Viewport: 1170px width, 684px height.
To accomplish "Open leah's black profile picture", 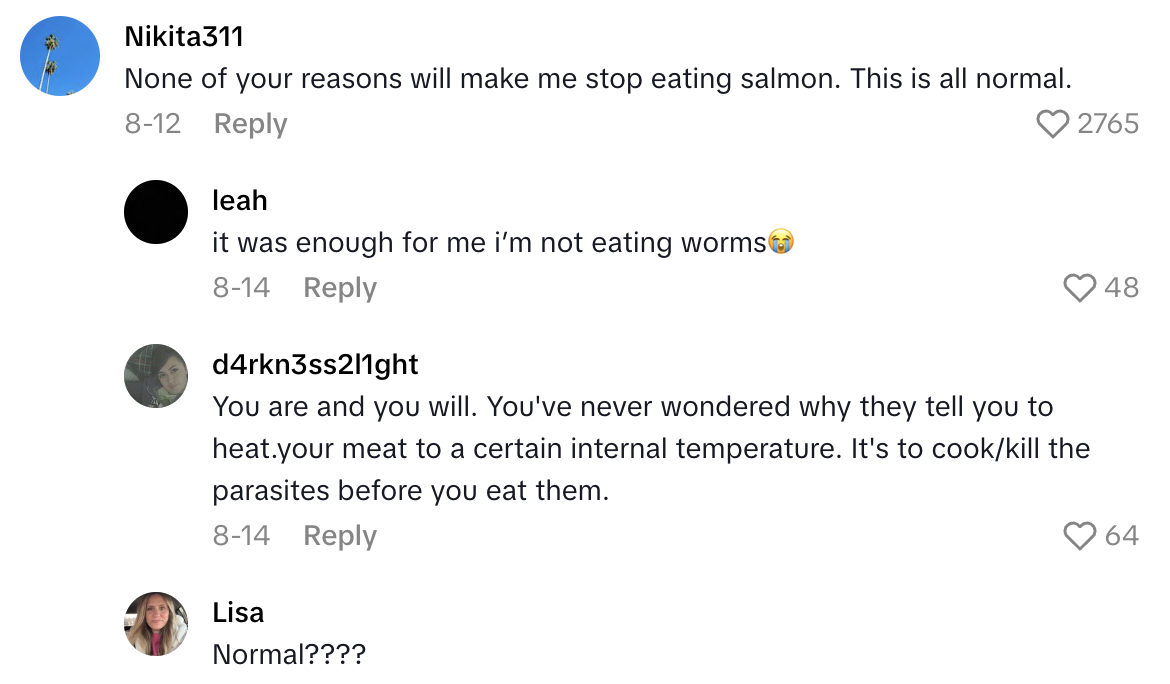I will pyautogui.click(x=155, y=212).
